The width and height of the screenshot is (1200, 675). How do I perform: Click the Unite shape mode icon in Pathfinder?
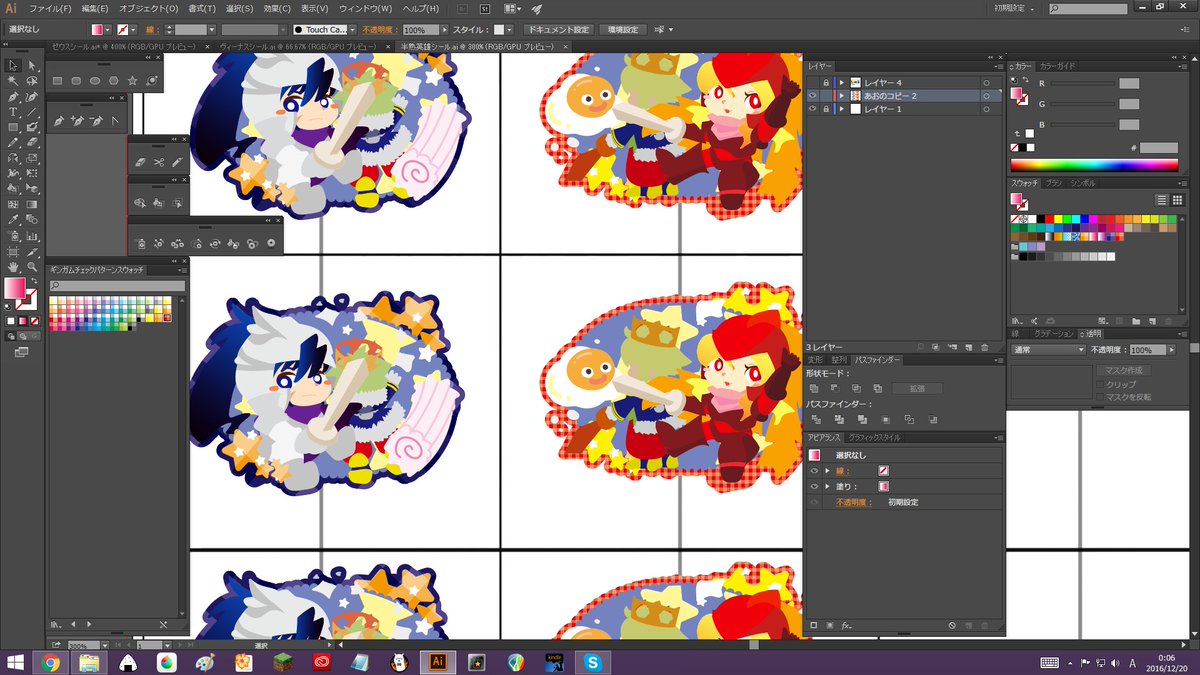814,388
